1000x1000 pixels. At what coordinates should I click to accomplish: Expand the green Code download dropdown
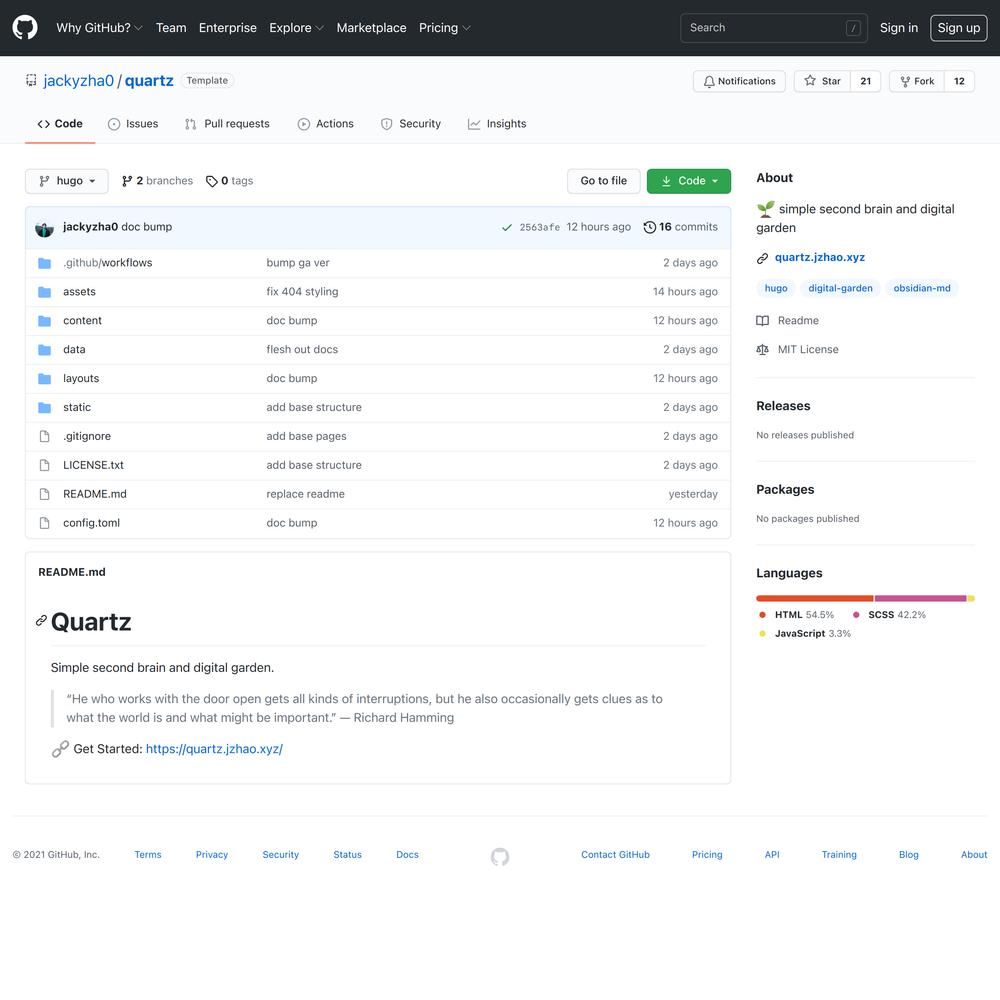[x=689, y=181]
